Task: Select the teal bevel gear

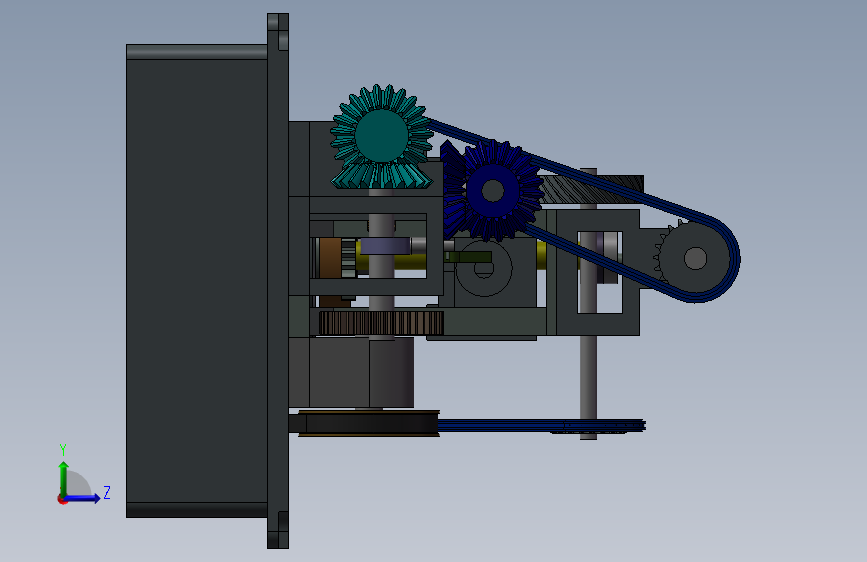Action: tap(381, 137)
